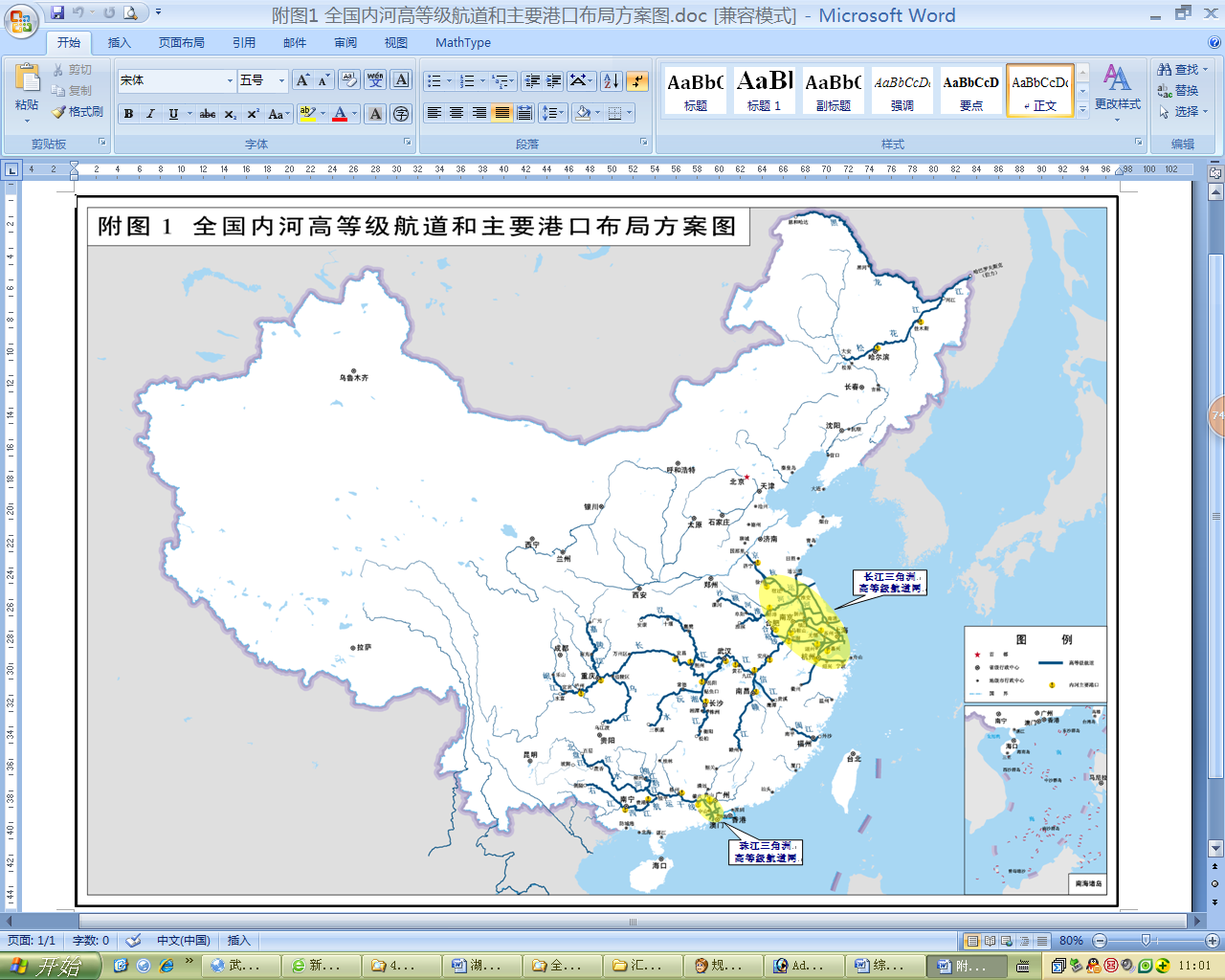Apply strikethrough formatting
The width and height of the screenshot is (1225, 980).
(x=207, y=114)
